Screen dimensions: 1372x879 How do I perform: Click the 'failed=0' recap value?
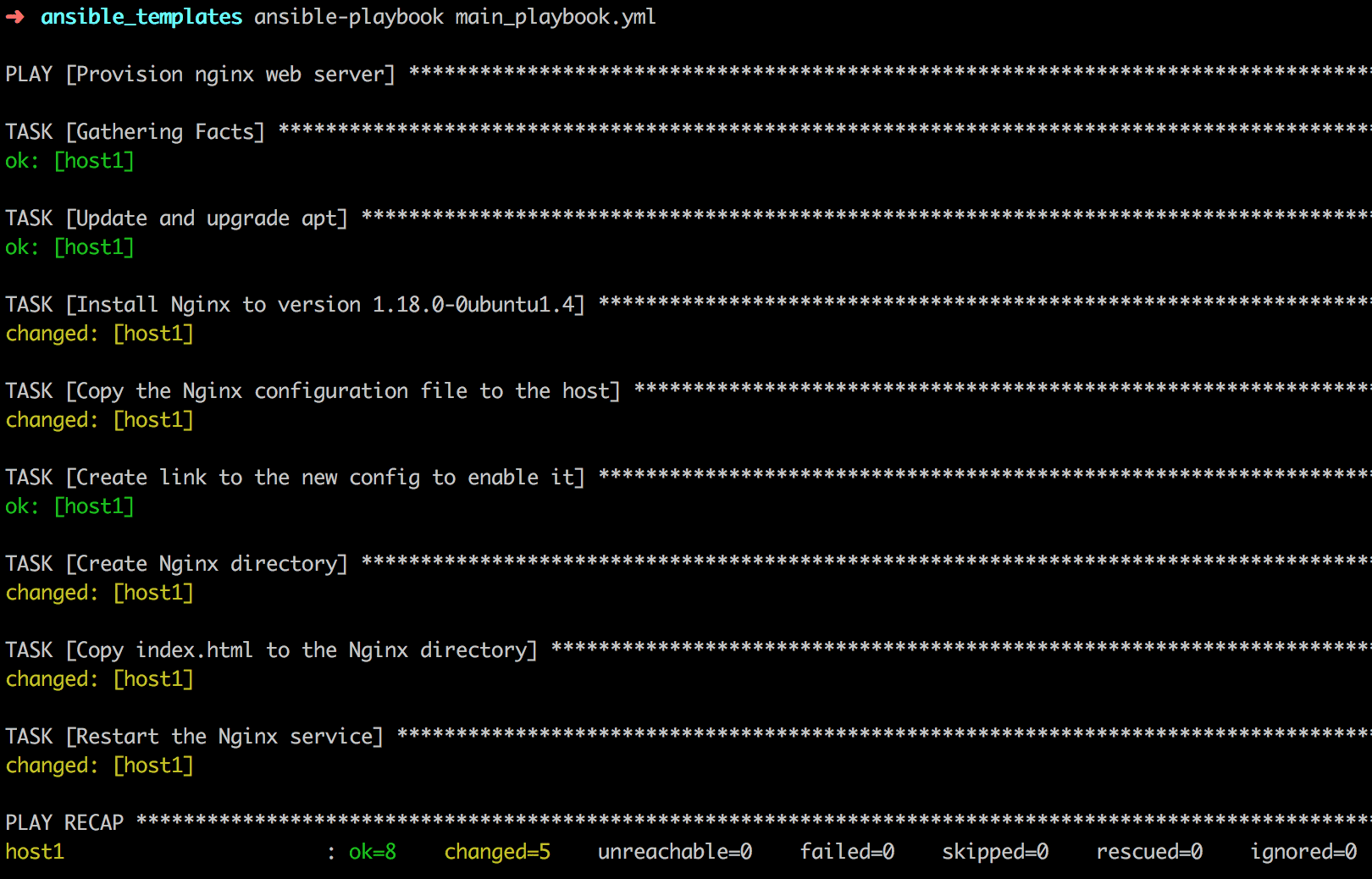pyautogui.click(x=847, y=852)
